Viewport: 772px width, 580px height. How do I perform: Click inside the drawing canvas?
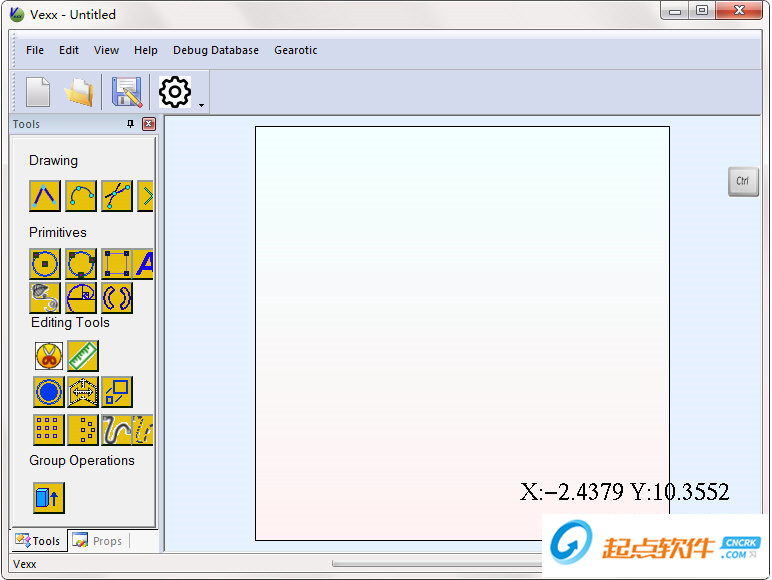462,333
